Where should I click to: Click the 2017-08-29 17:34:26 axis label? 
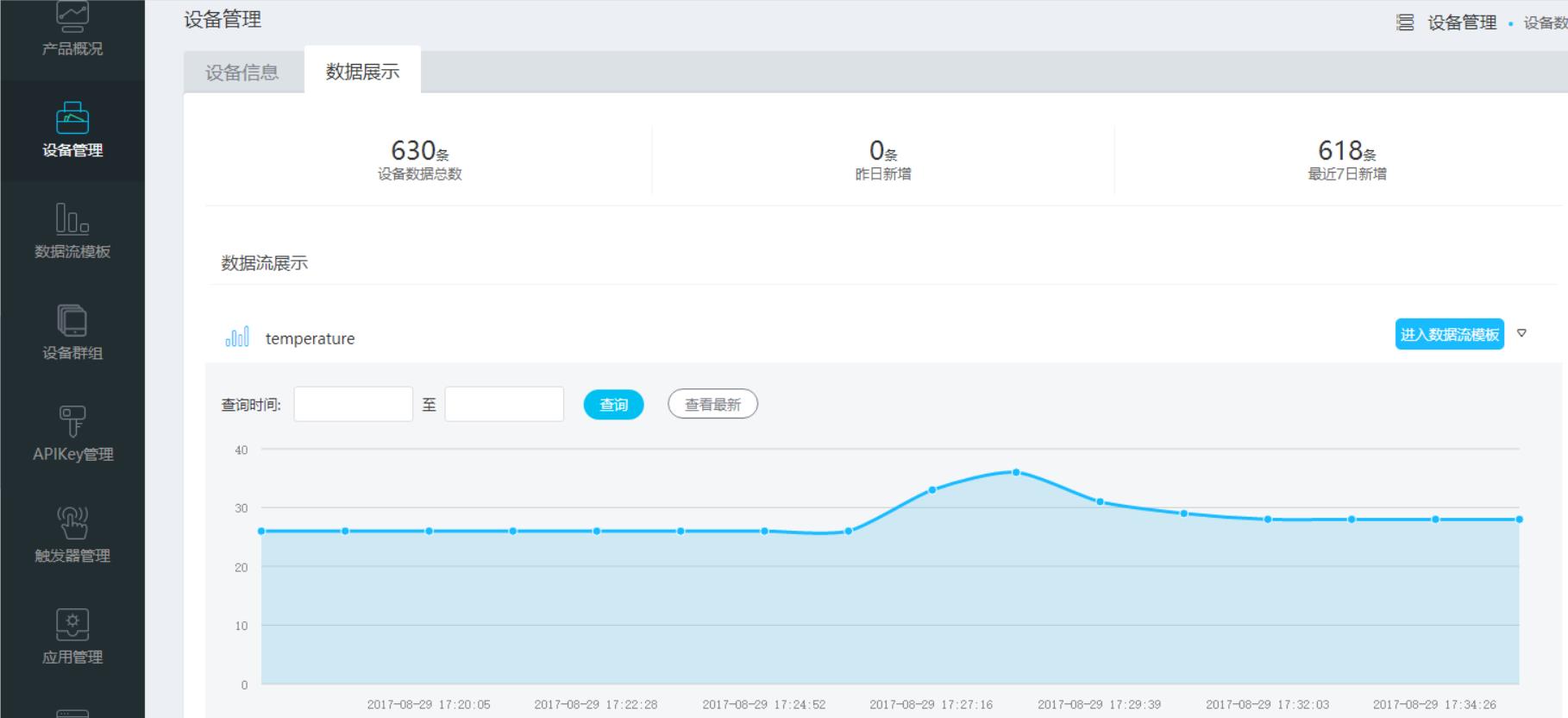[1434, 704]
